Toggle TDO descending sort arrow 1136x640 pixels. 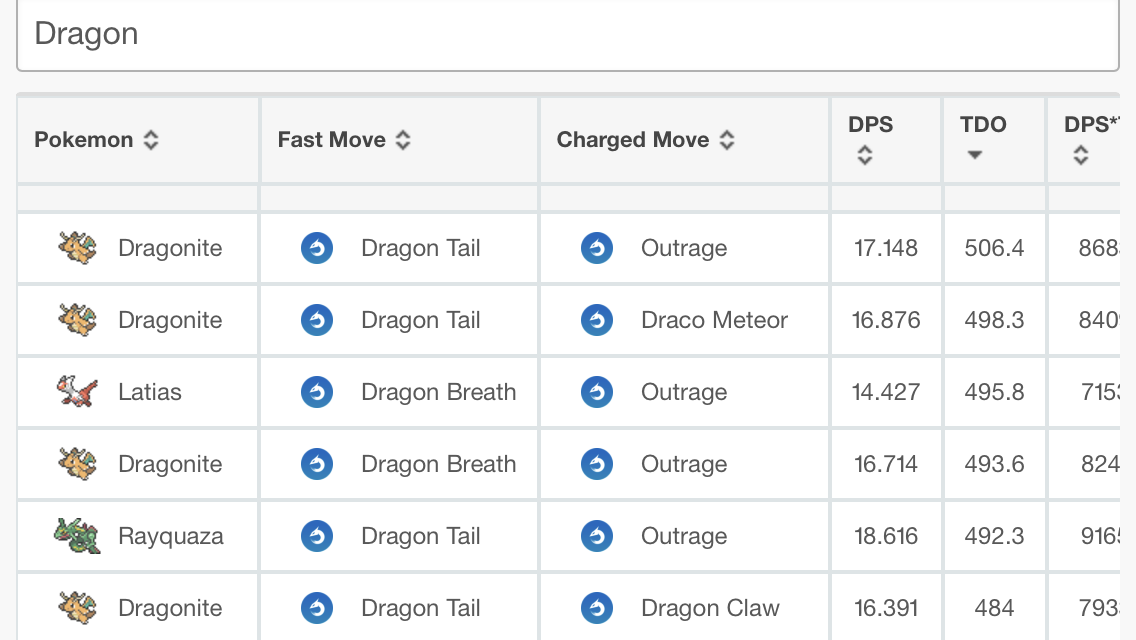[974, 155]
